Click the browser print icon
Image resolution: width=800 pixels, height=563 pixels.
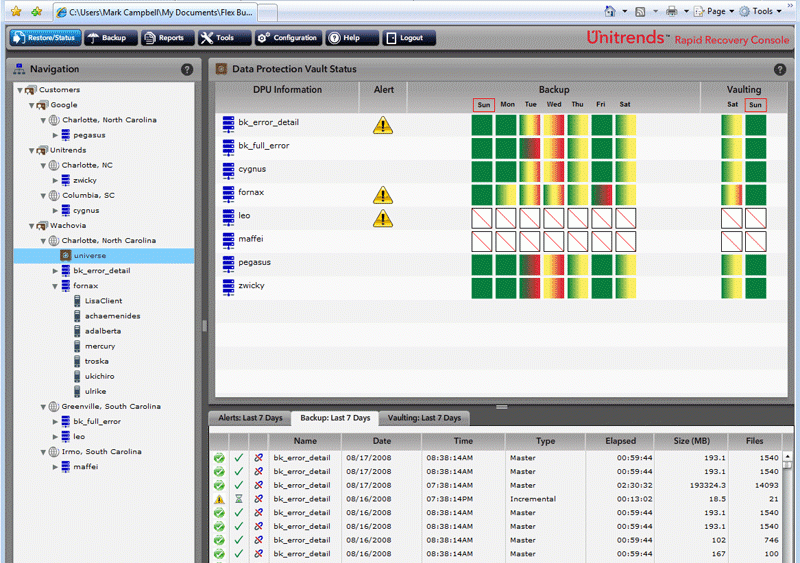[671, 11]
